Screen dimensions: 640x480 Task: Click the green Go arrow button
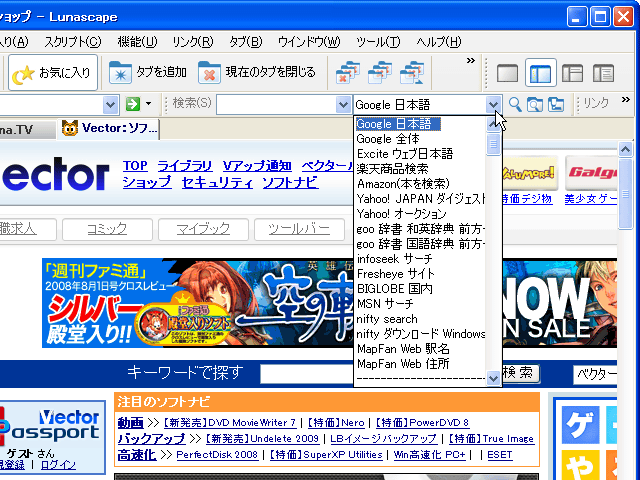tap(133, 104)
